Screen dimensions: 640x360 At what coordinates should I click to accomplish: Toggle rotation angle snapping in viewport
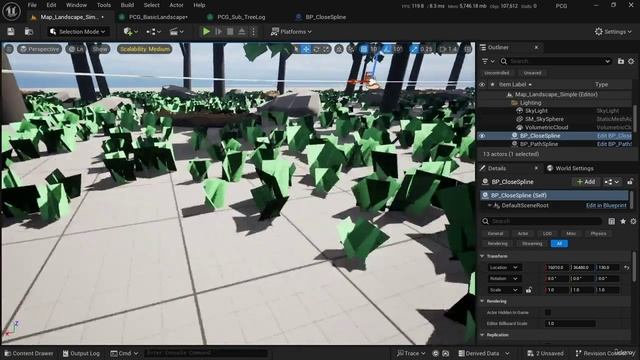[x=387, y=49]
